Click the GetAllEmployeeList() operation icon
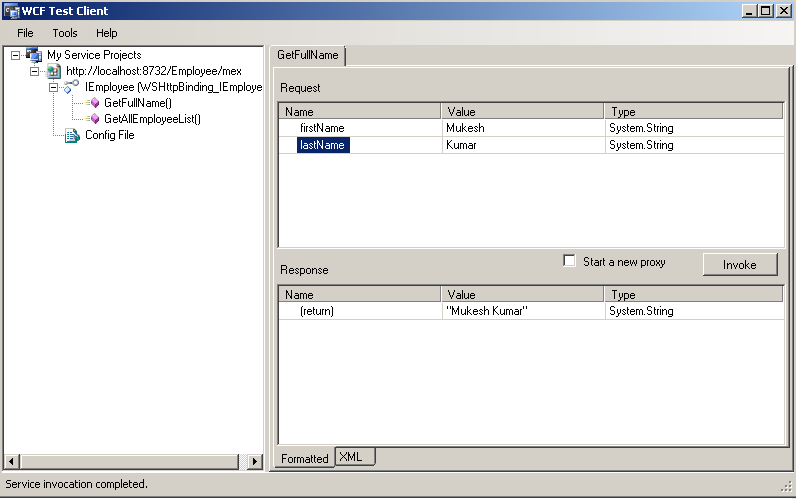The image size is (796, 499). tap(93, 119)
